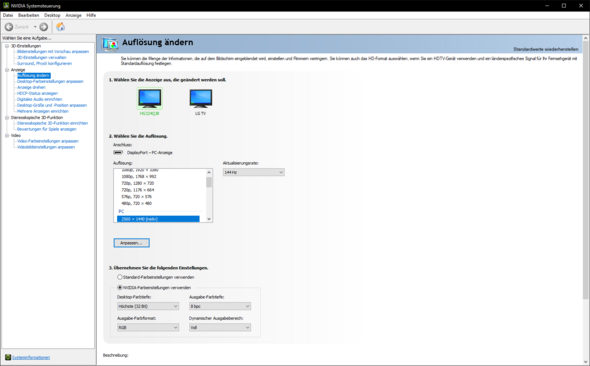Click the back arrow (Zurück) toolbar icon
This screenshot has width=590, height=366.
pyautogui.click(x=9, y=27)
